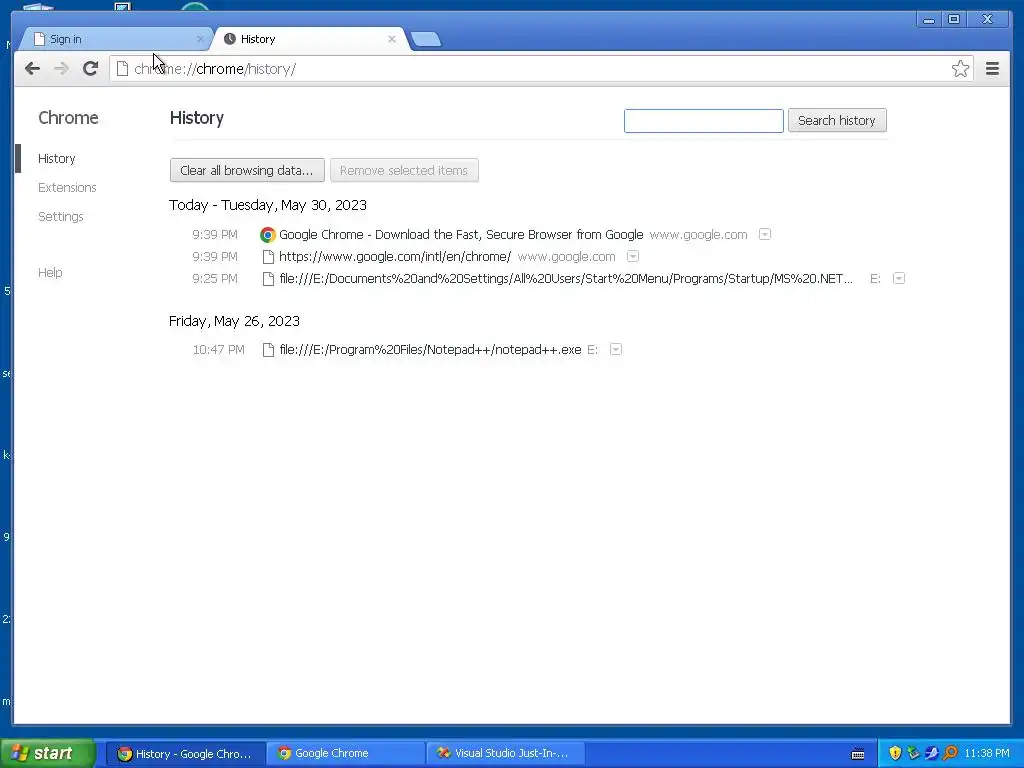Image resolution: width=1024 pixels, height=768 pixels.
Task: Click the security shield icon in system tray
Action: [x=895, y=753]
